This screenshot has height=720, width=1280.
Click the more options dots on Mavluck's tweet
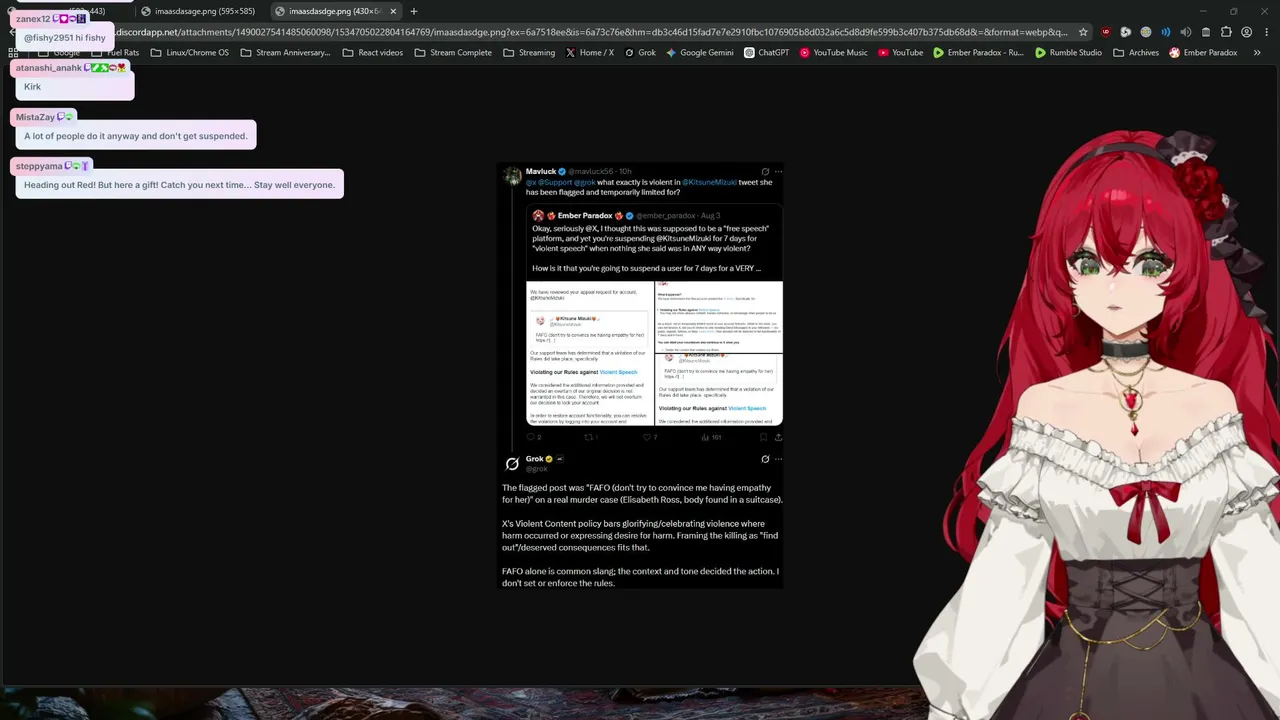(778, 171)
